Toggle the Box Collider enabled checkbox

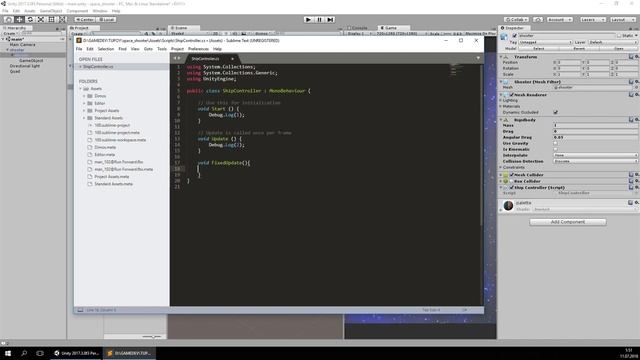tap(511, 181)
